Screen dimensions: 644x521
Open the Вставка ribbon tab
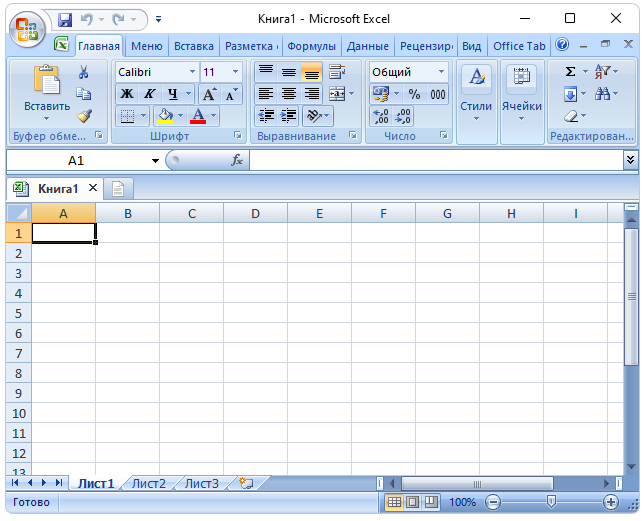[194, 46]
